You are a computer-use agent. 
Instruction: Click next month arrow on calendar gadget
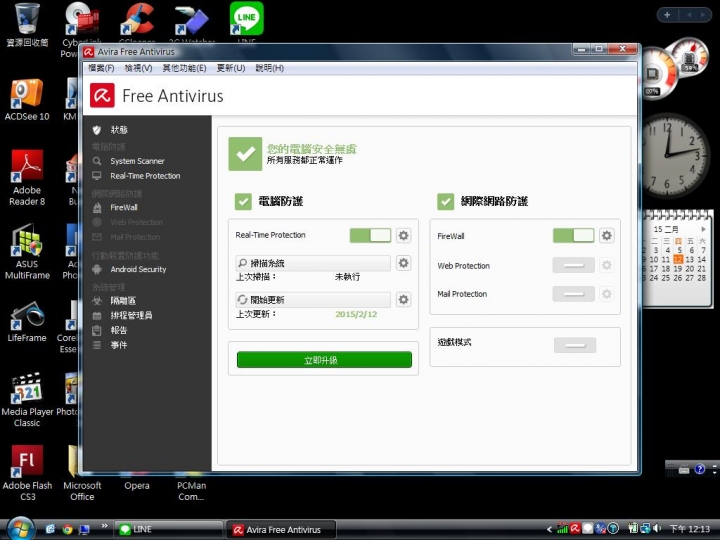pos(703,229)
